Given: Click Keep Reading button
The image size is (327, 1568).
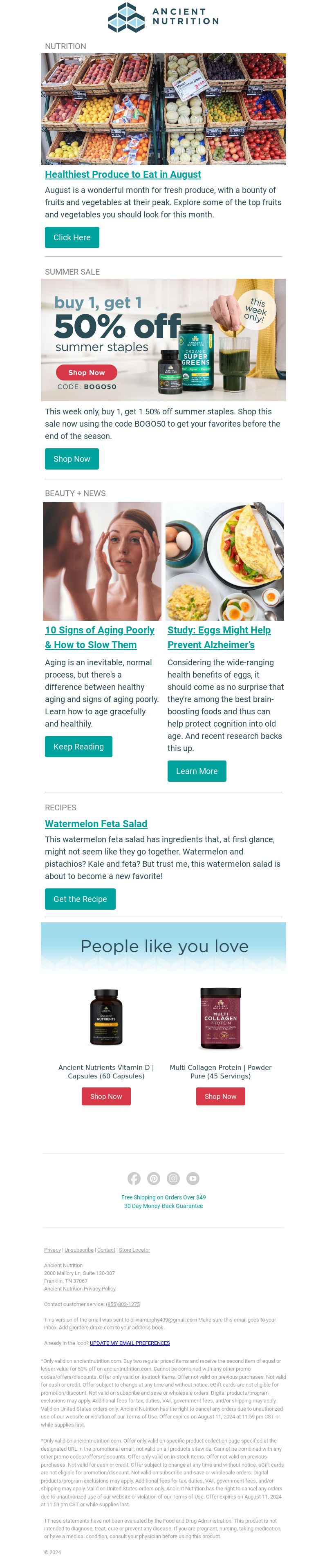Looking at the screenshot, I should [x=78, y=747].
